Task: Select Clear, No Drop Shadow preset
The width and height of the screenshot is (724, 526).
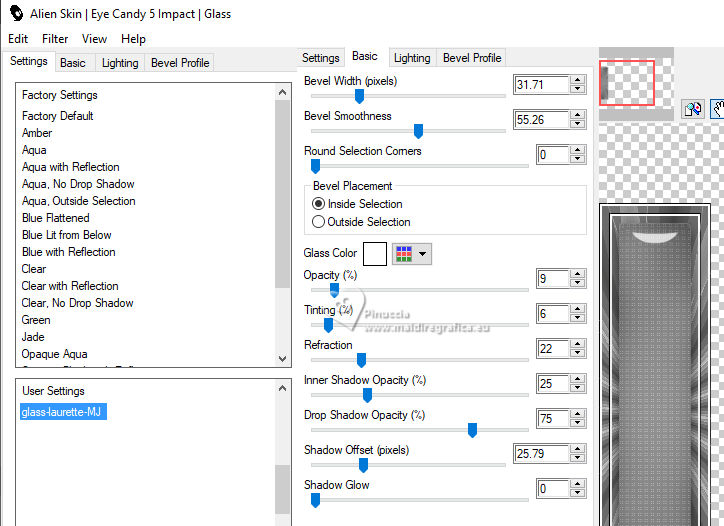Action: [x=77, y=303]
